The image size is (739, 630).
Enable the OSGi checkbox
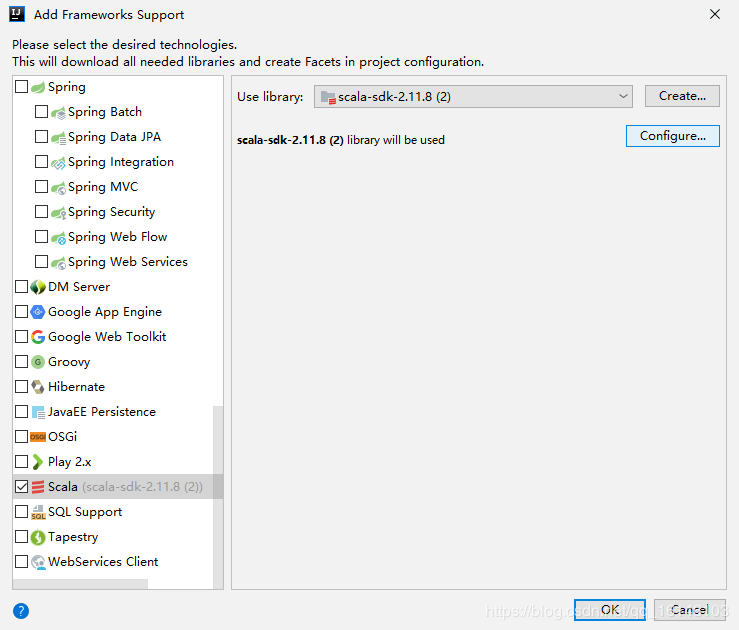pos(21,436)
